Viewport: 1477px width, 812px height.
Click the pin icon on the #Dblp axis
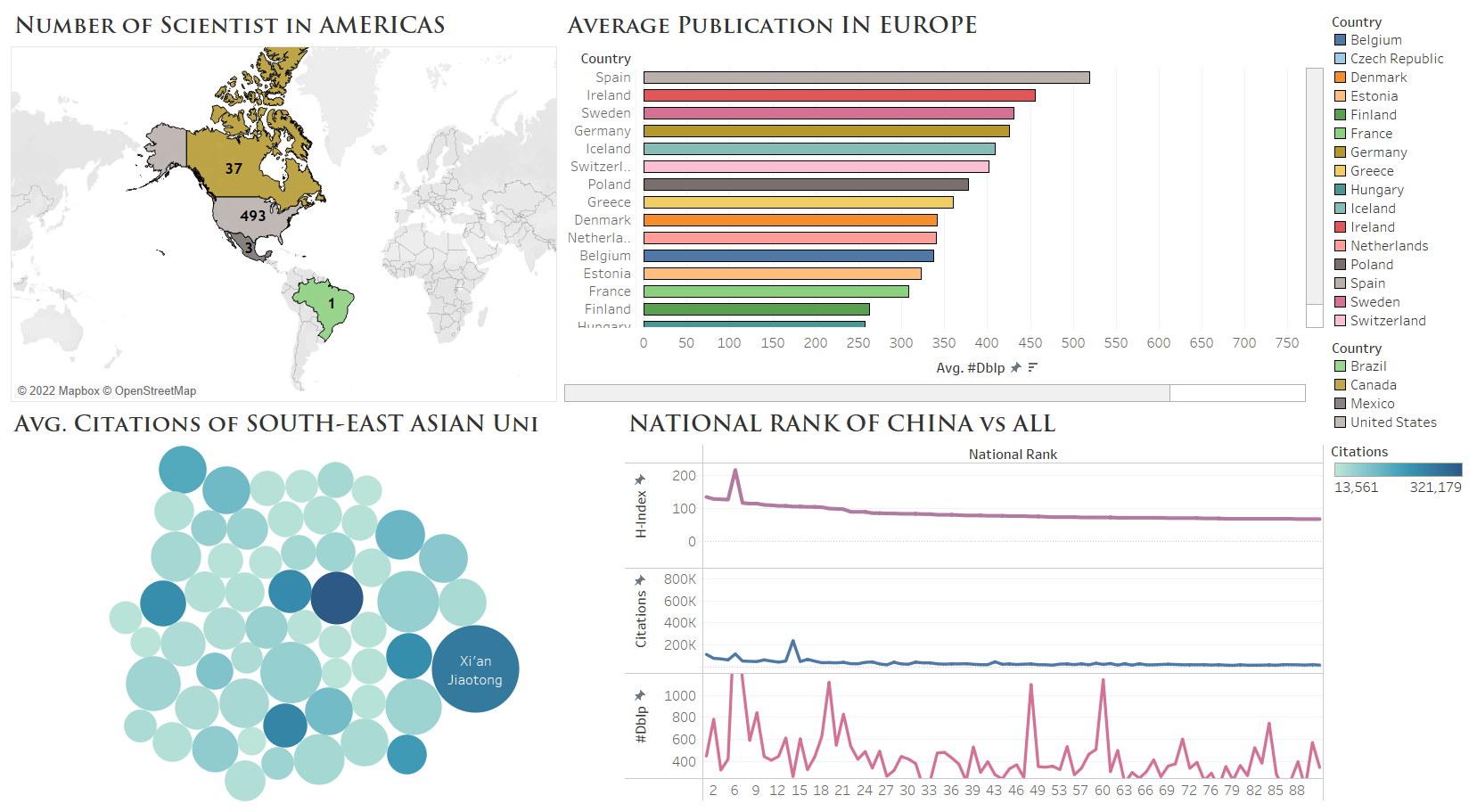click(640, 696)
